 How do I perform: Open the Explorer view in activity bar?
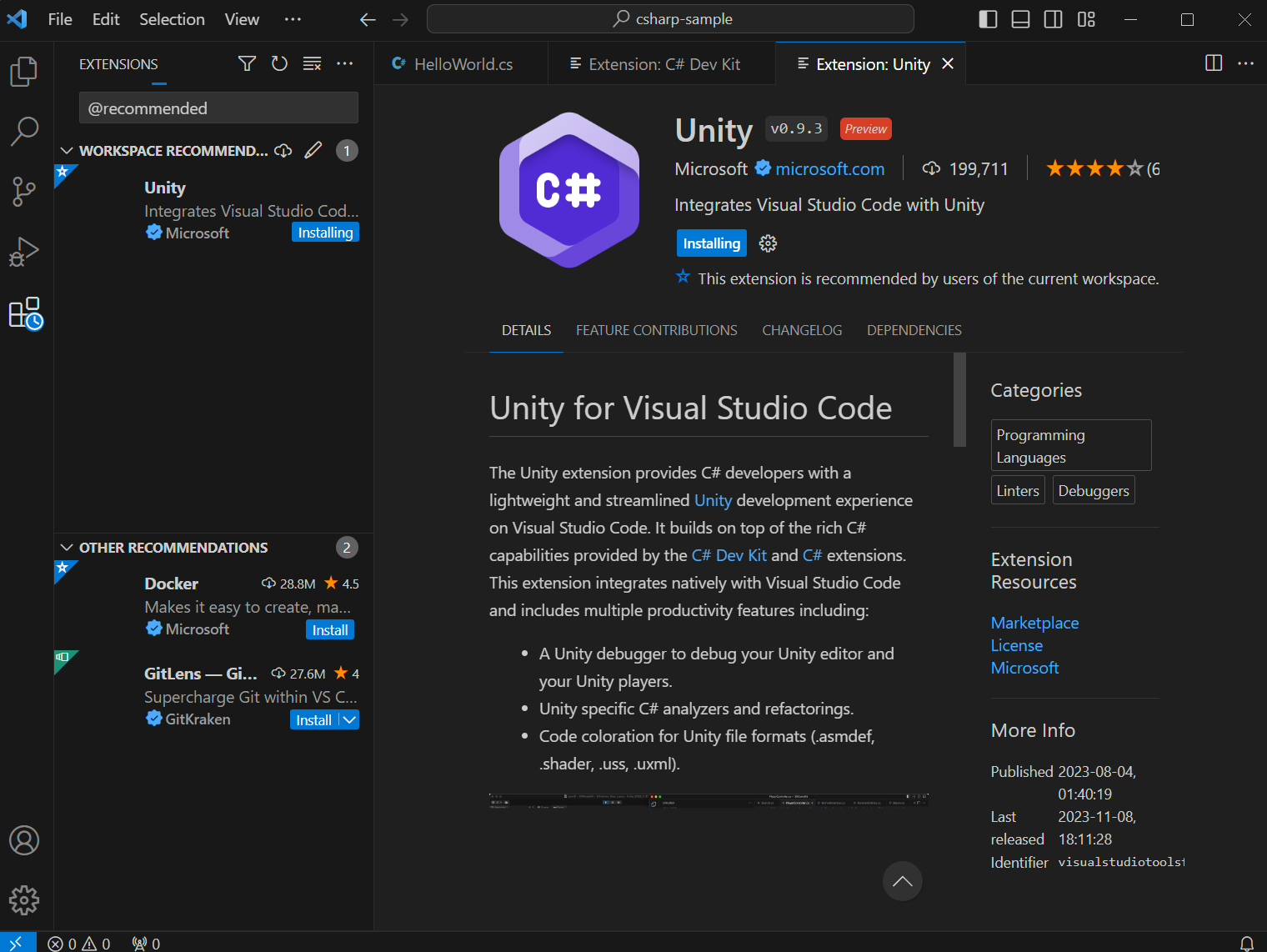tap(24, 72)
